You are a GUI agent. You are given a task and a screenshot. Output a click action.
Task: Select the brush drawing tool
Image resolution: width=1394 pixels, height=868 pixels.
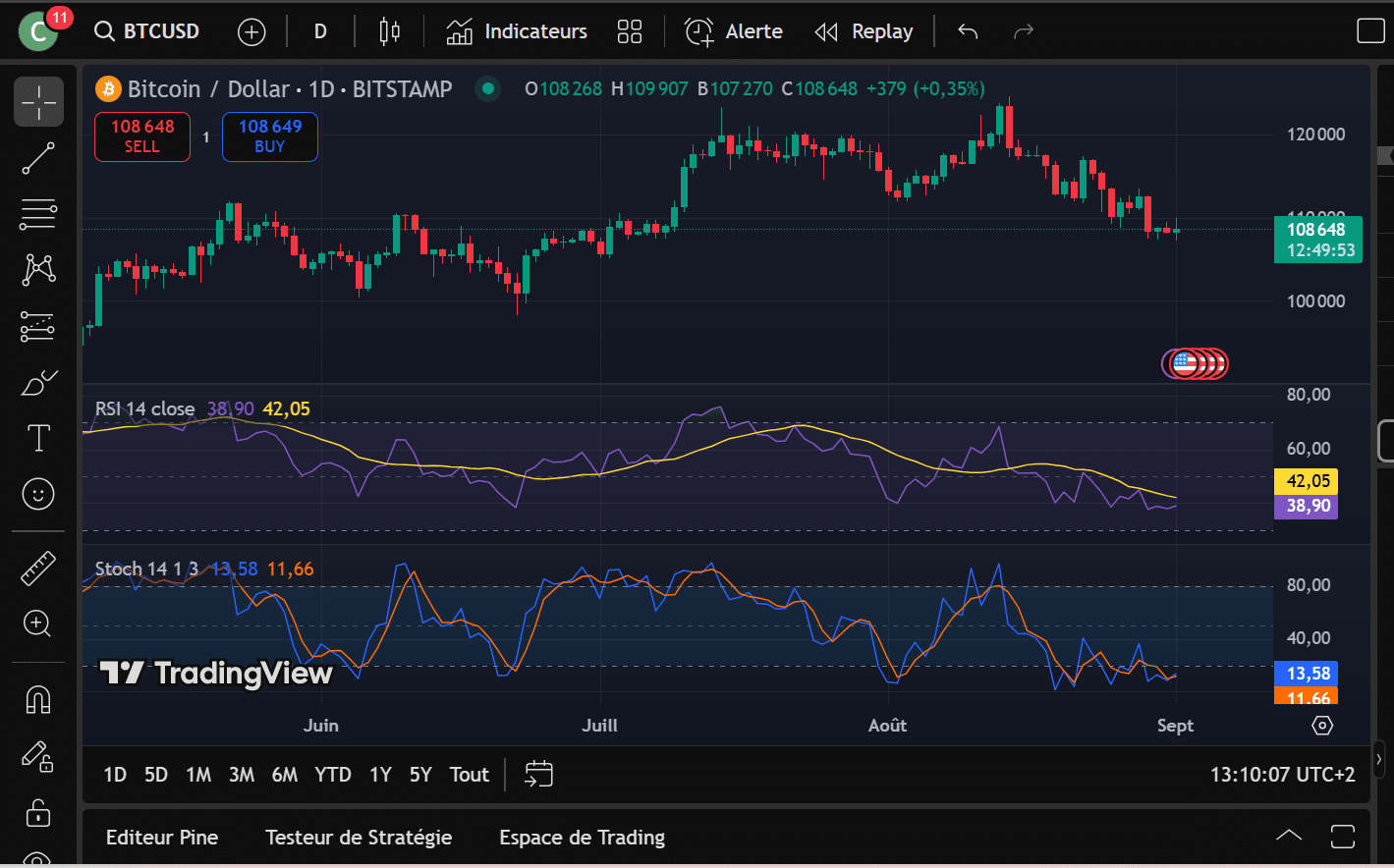[38, 383]
